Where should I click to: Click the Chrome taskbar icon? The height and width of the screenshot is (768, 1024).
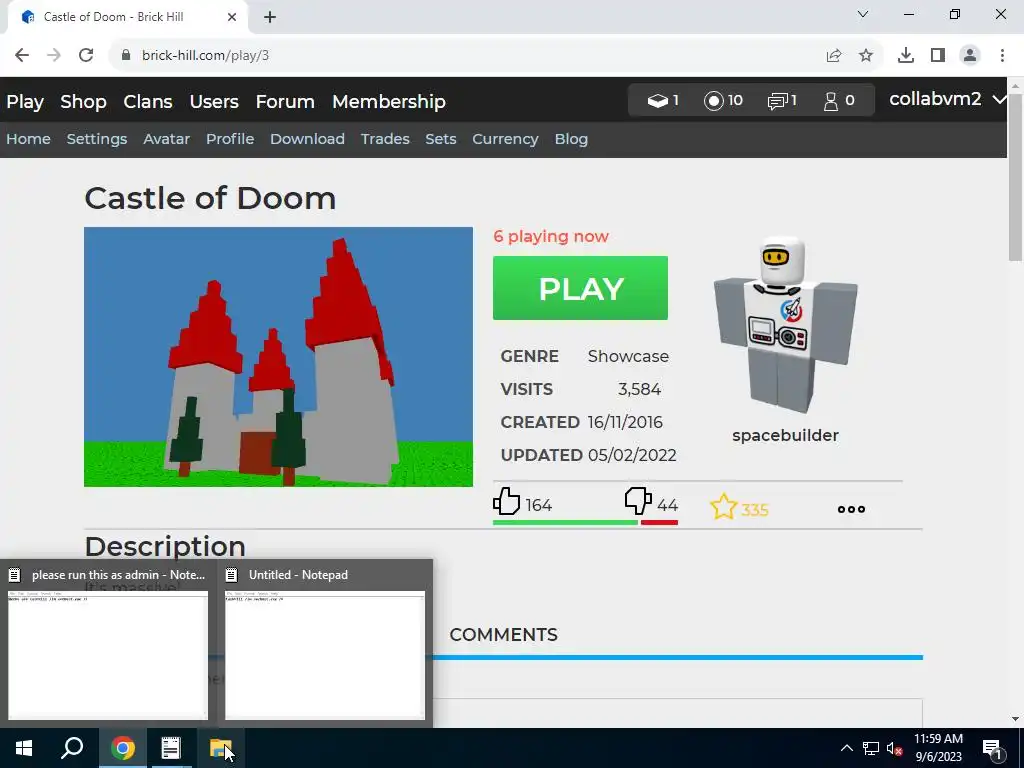[123, 748]
